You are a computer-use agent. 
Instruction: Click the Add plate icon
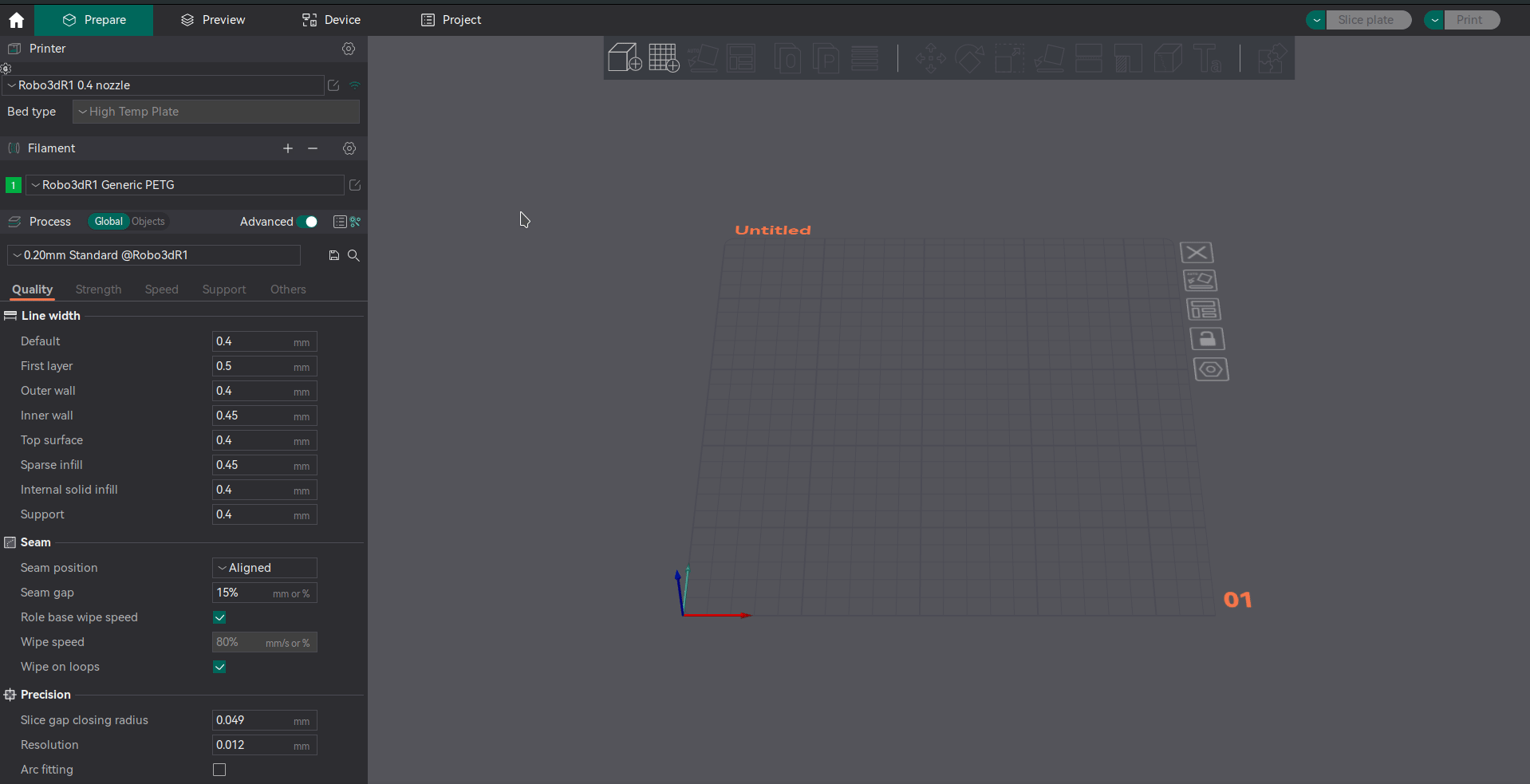tap(663, 57)
